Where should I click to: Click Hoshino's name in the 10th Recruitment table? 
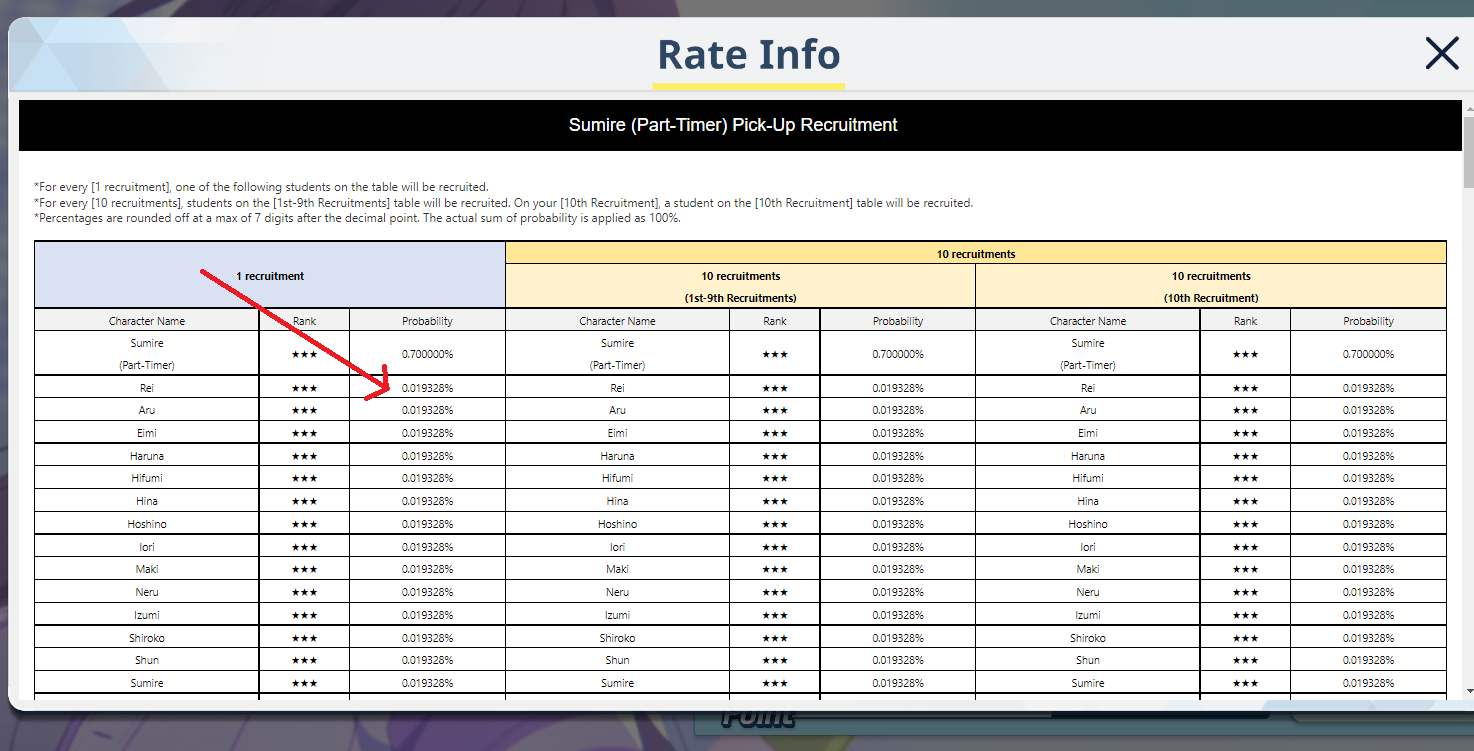pos(1088,524)
